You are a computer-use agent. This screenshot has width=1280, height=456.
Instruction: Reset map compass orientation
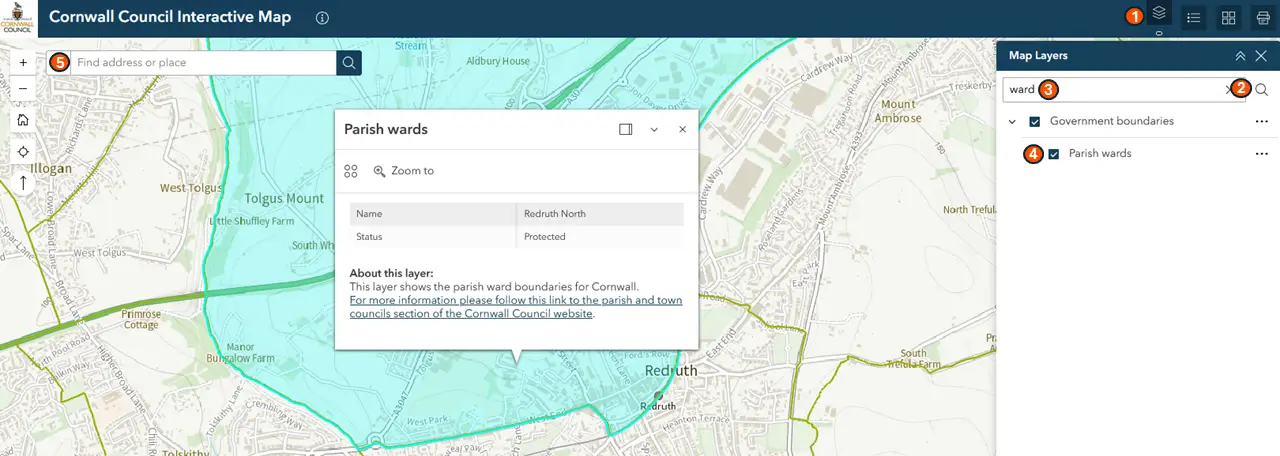tap(23, 183)
